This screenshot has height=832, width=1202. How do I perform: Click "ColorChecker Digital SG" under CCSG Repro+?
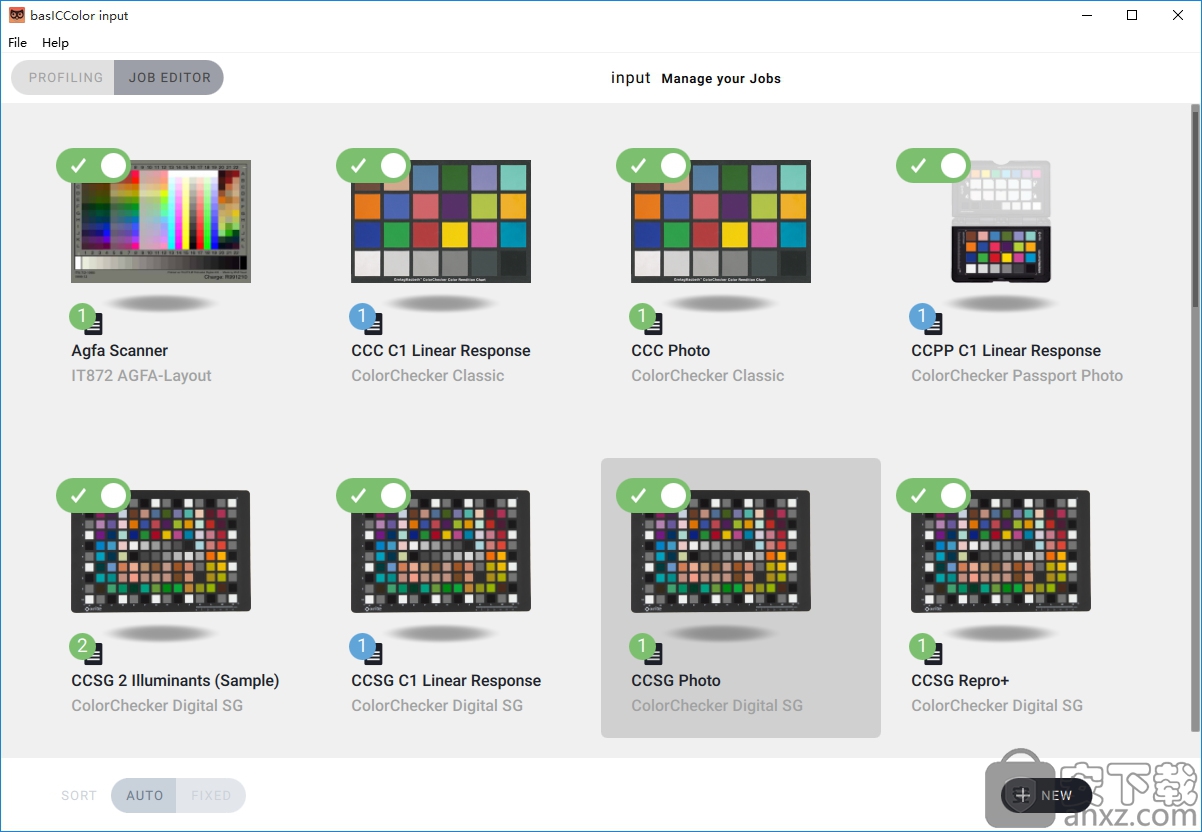[997, 706]
